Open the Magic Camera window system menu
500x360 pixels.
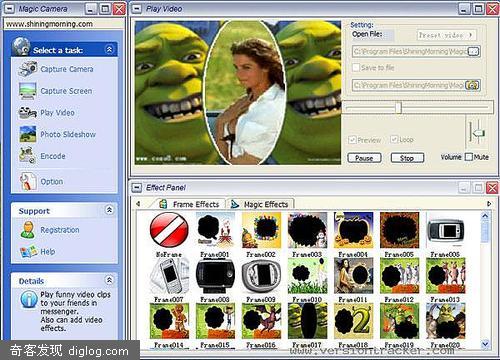[9, 9]
